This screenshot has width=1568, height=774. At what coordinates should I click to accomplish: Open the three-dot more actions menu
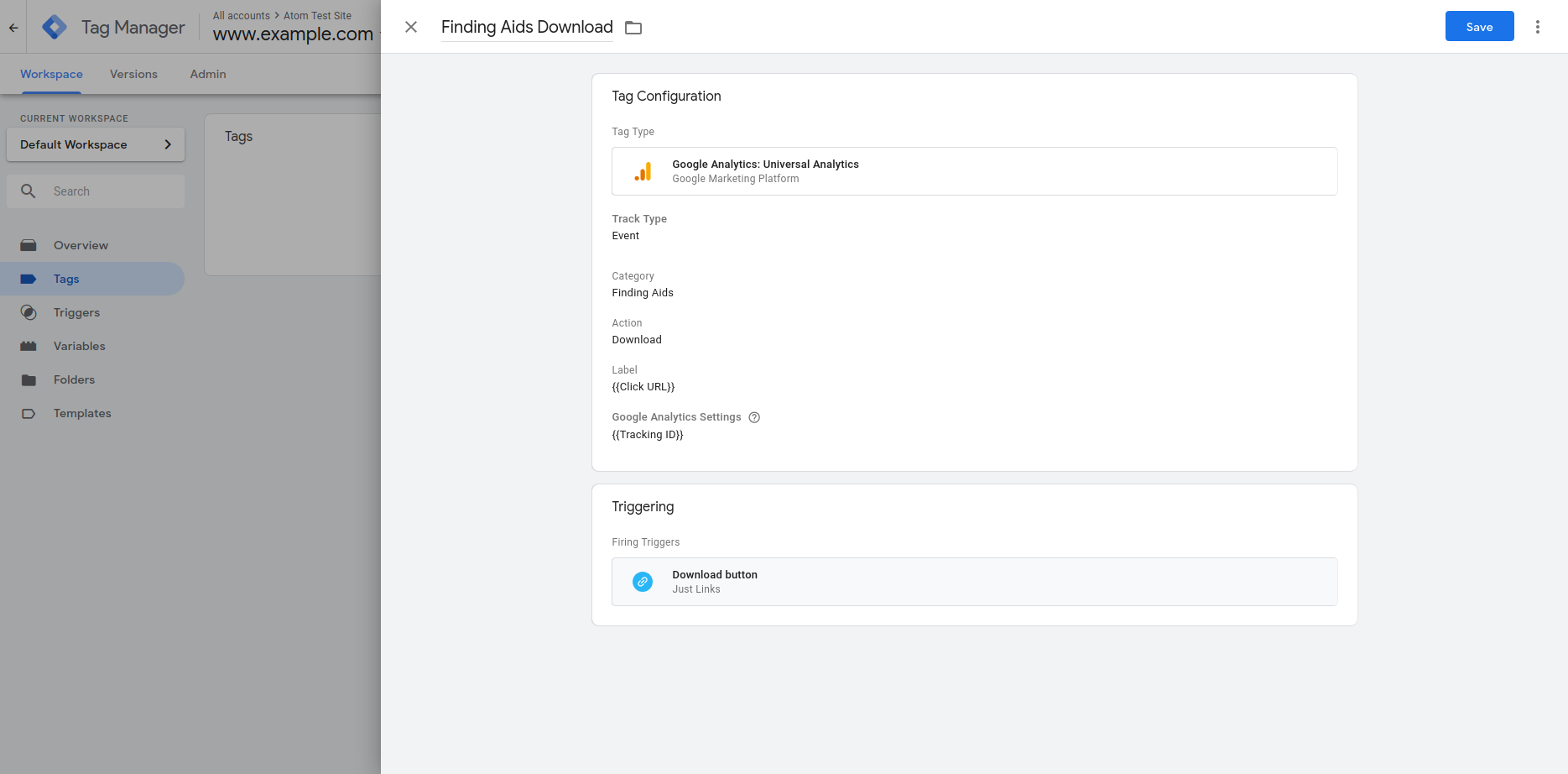[x=1537, y=27]
